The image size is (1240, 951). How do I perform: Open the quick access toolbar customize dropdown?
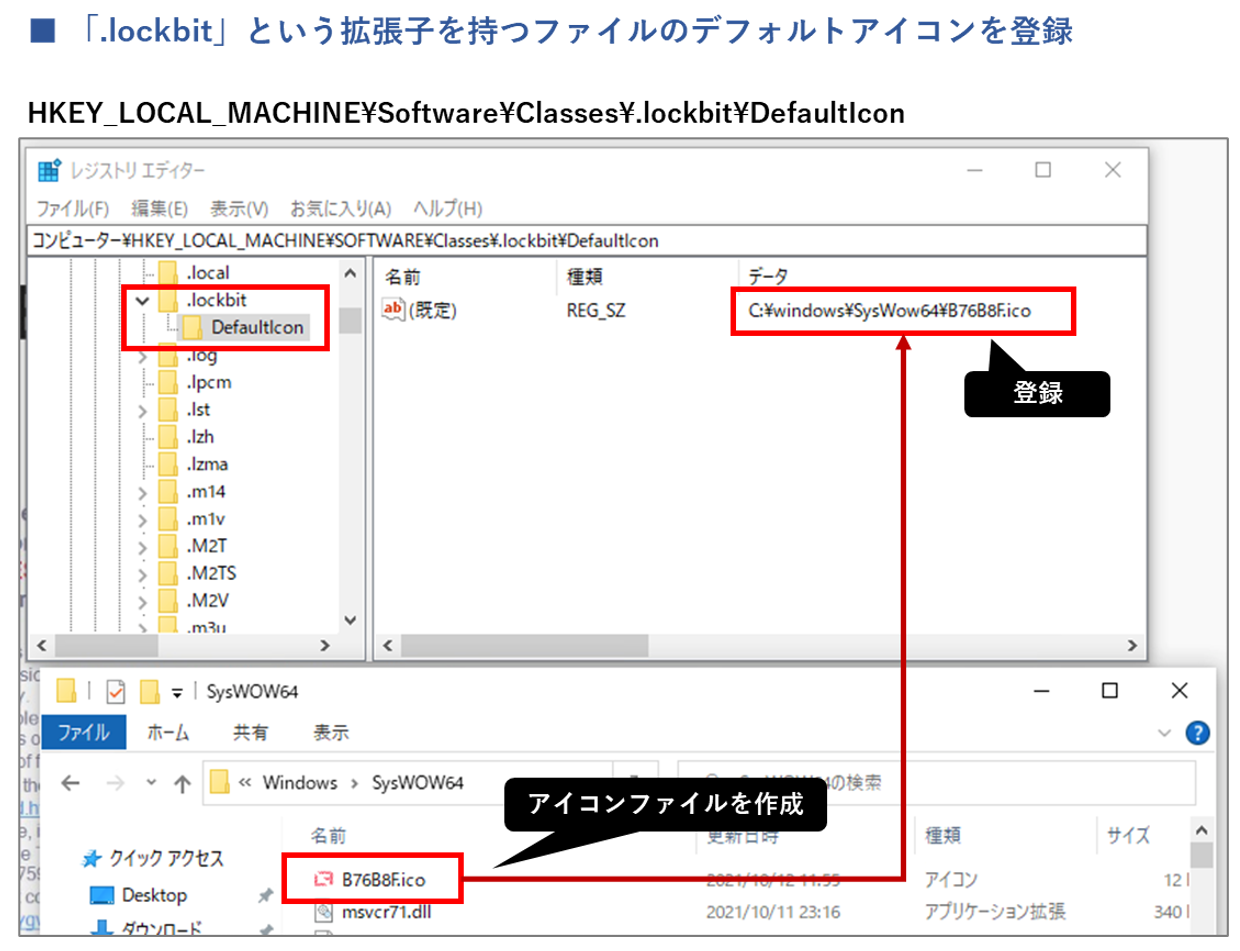[179, 691]
